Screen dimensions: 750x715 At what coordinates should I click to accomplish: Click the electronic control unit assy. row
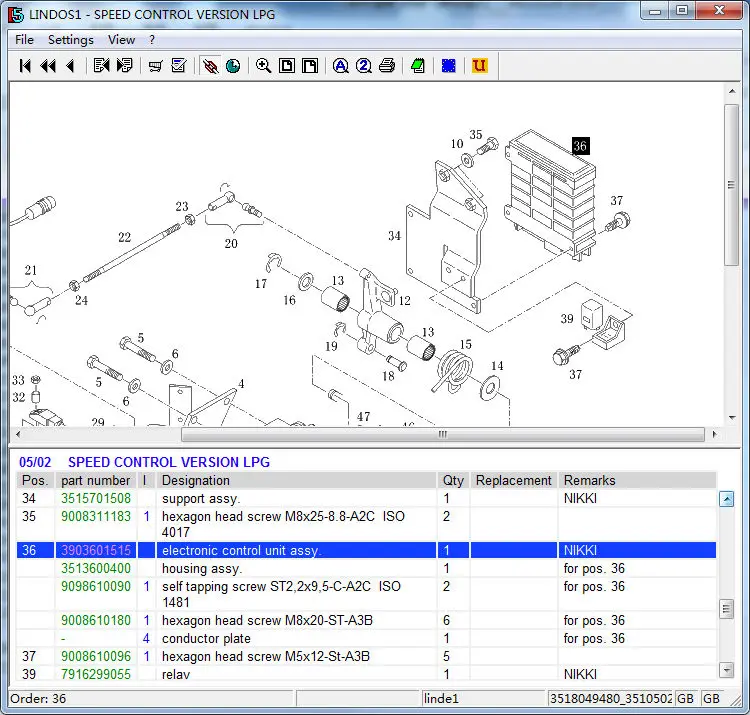pyautogui.click(x=366, y=550)
